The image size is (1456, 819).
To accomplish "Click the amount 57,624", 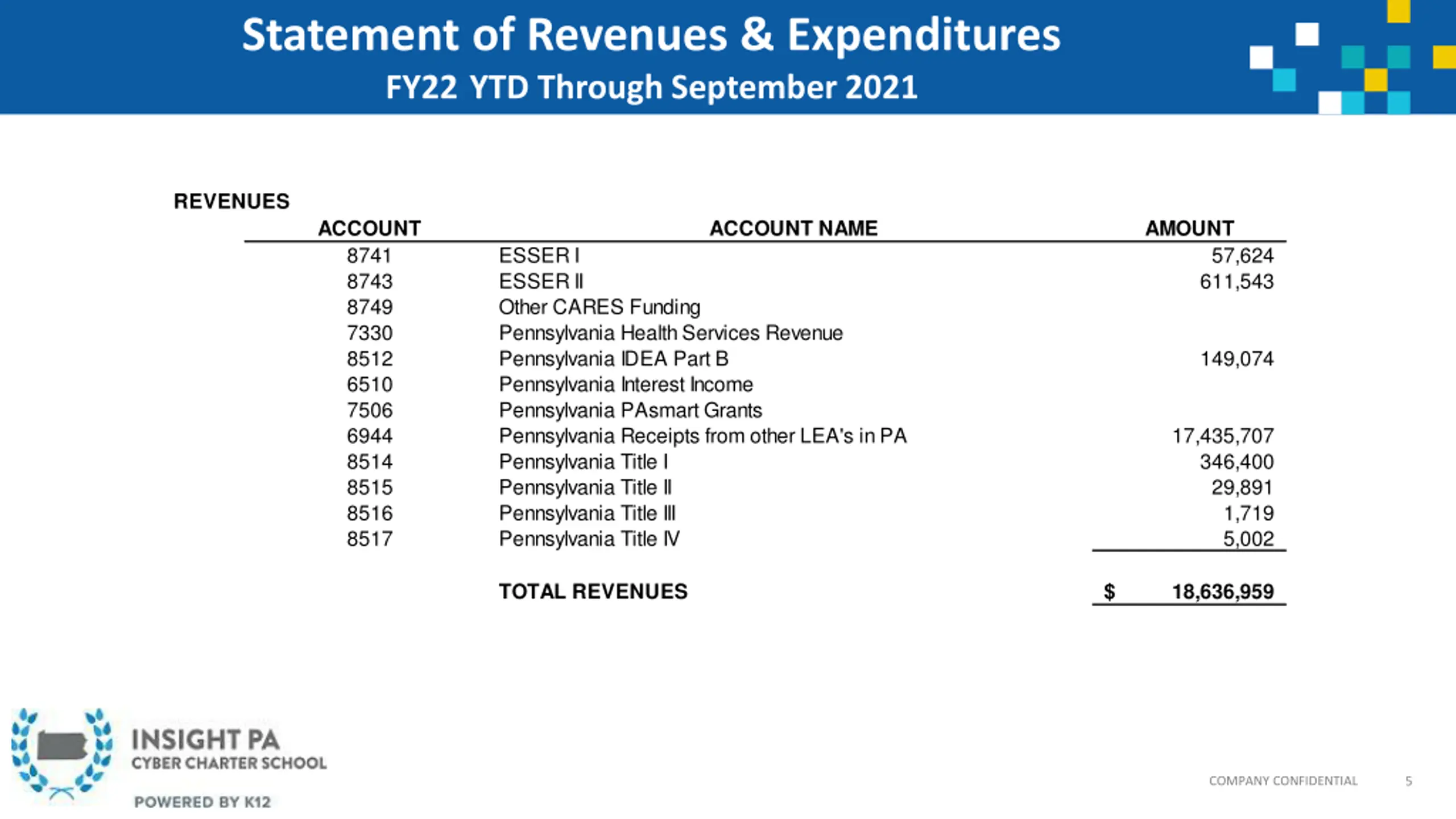I will (1242, 256).
